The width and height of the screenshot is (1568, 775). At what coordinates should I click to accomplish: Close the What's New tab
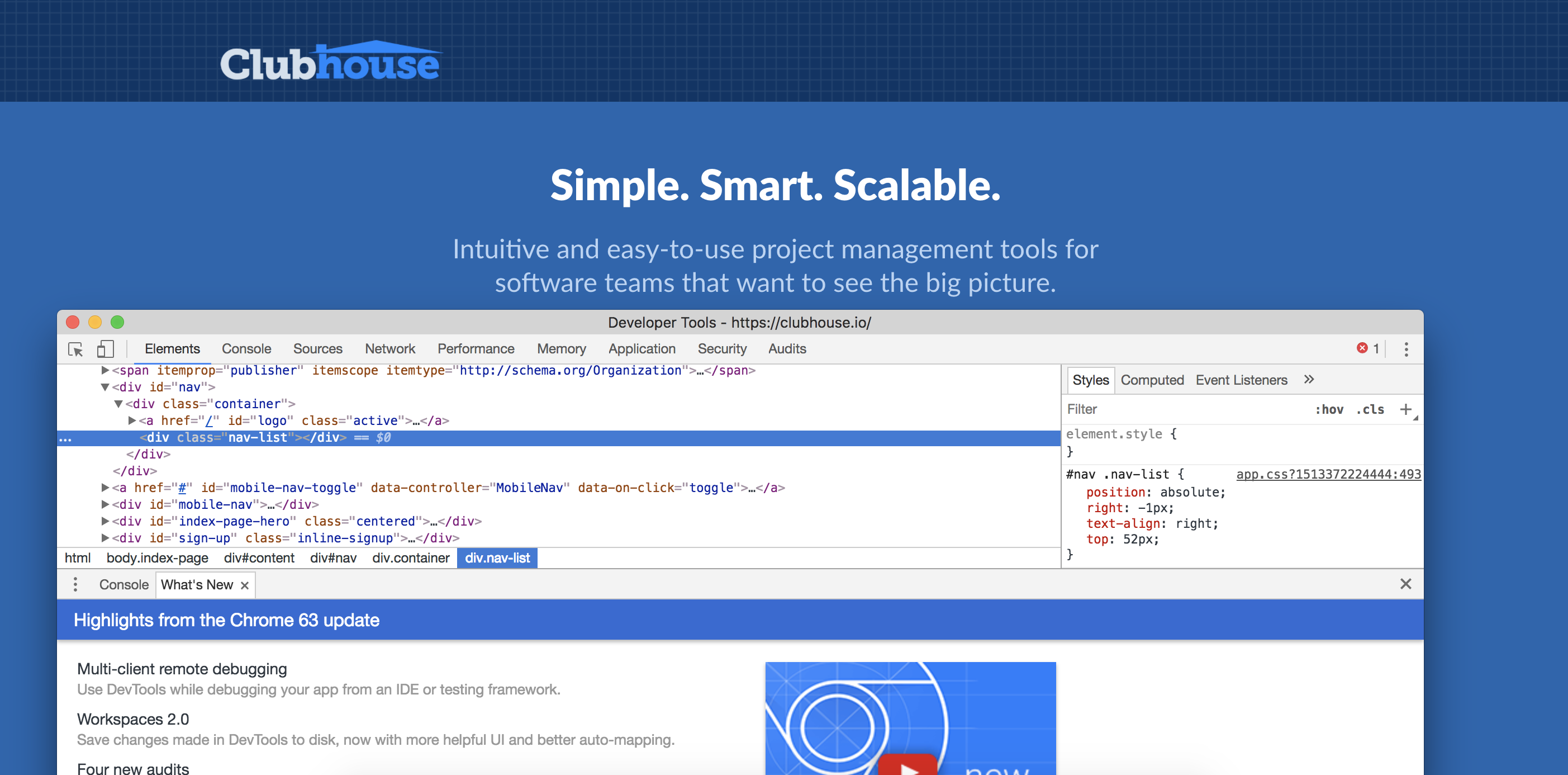click(x=245, y=585)
